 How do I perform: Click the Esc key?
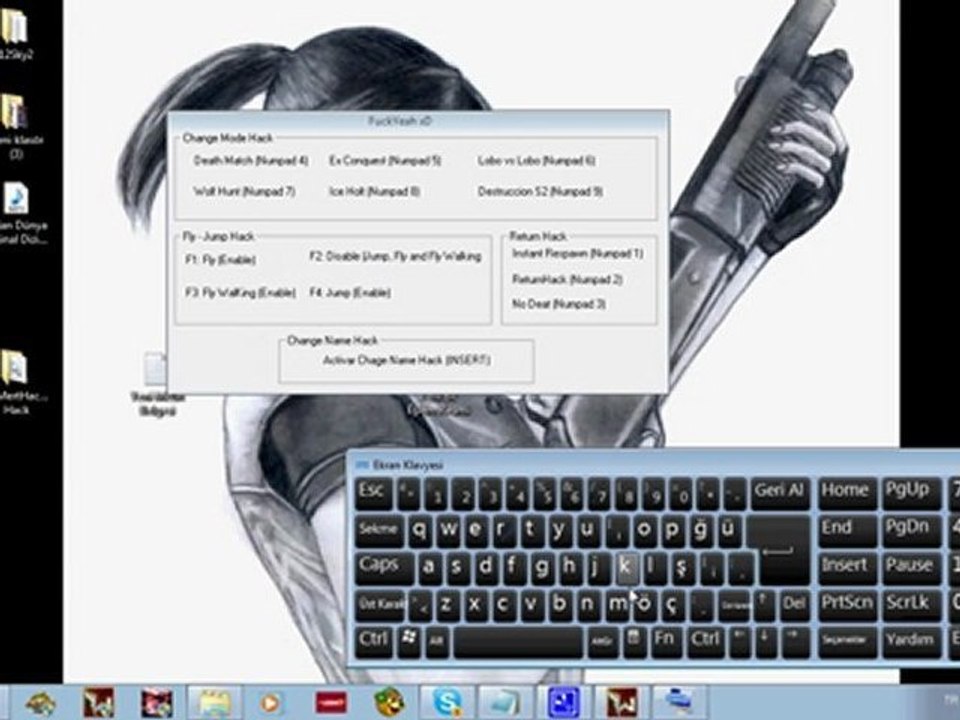[x=372, y=493]
